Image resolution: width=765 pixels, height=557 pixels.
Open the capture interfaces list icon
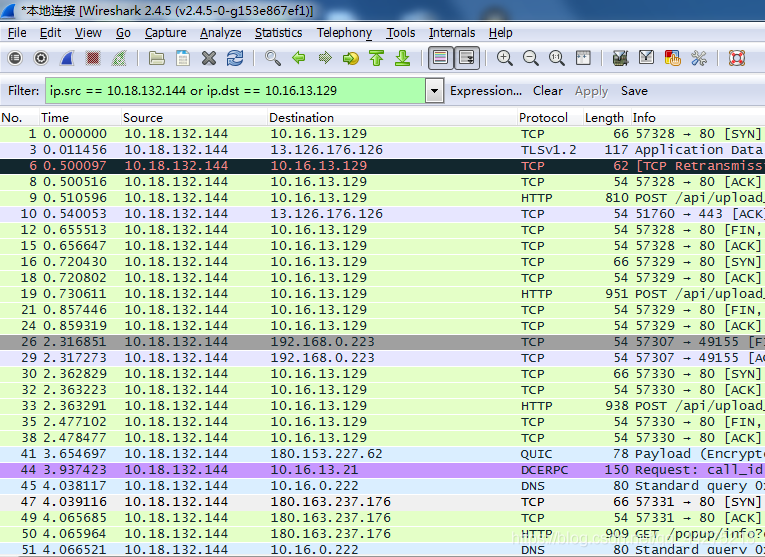tap(15, 59)
